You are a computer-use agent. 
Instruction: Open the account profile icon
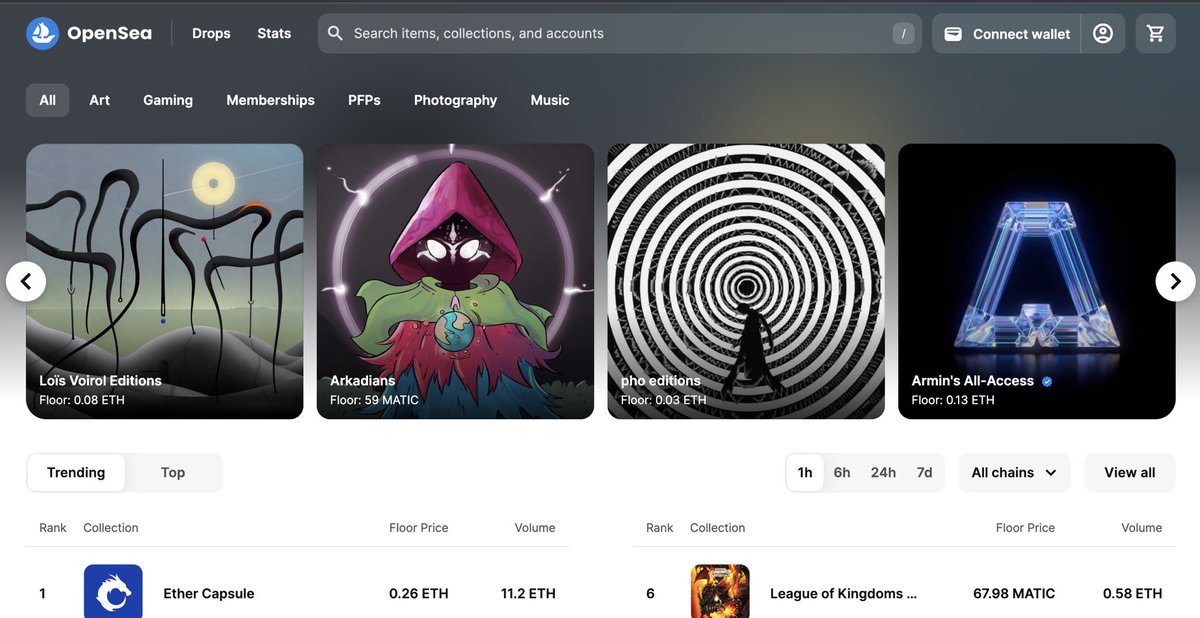pos(1103,34)
